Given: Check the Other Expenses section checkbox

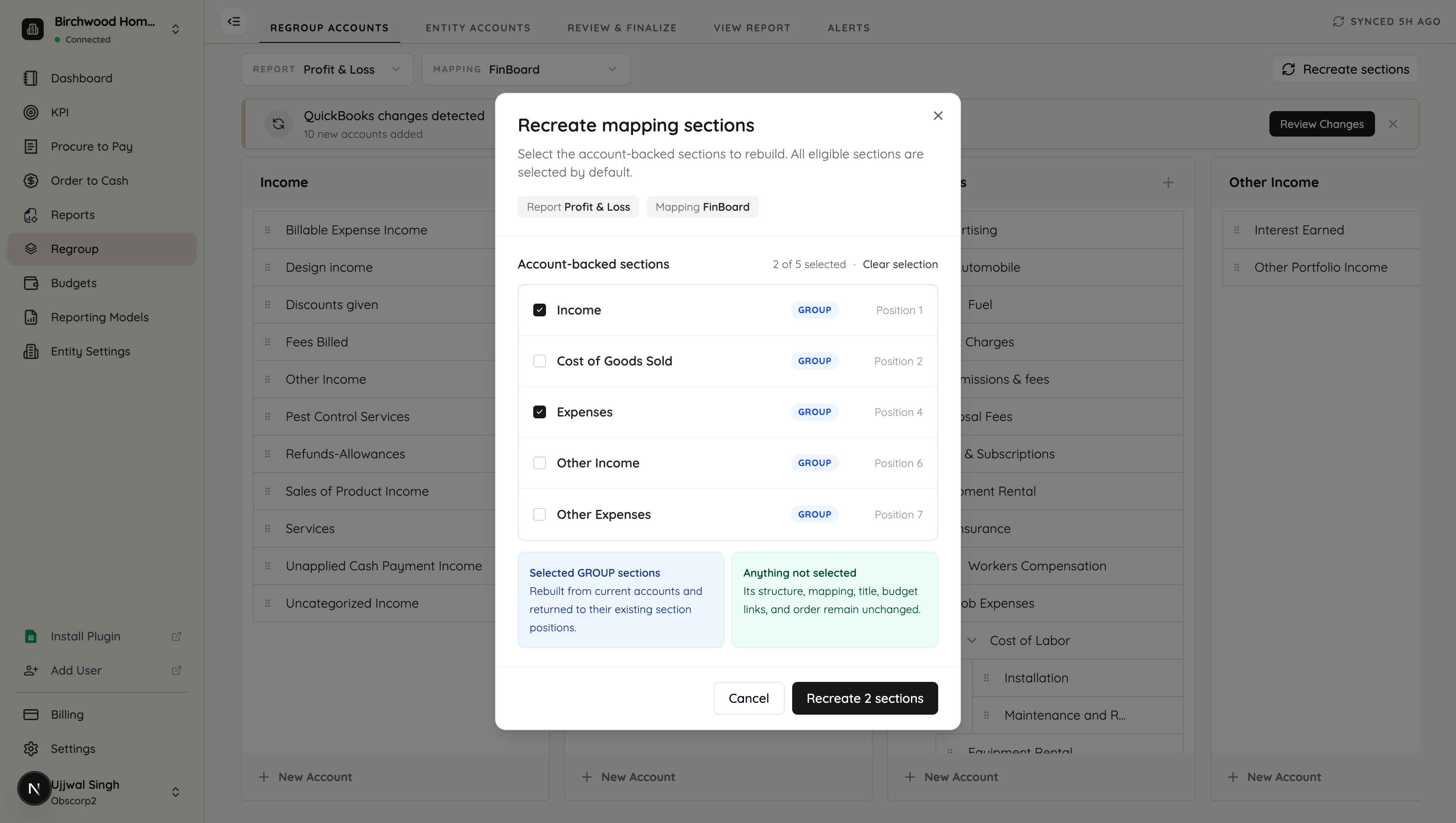Looking at the screenshot, I should coord(539,514).
